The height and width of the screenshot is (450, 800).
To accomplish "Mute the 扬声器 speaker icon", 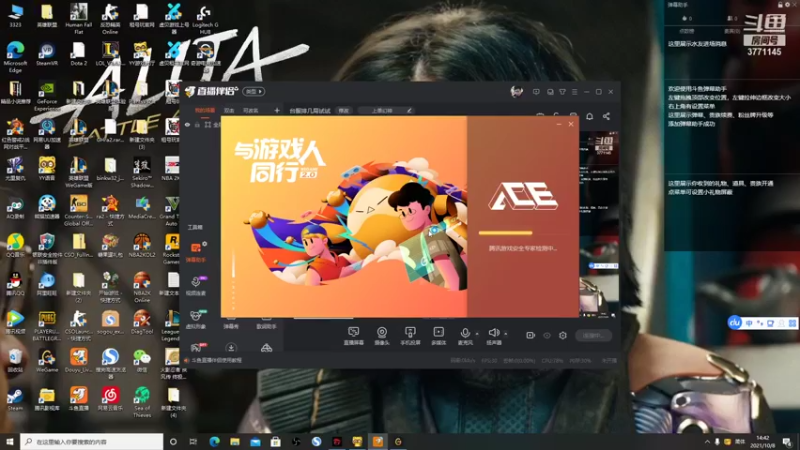I will pos(493,333).
